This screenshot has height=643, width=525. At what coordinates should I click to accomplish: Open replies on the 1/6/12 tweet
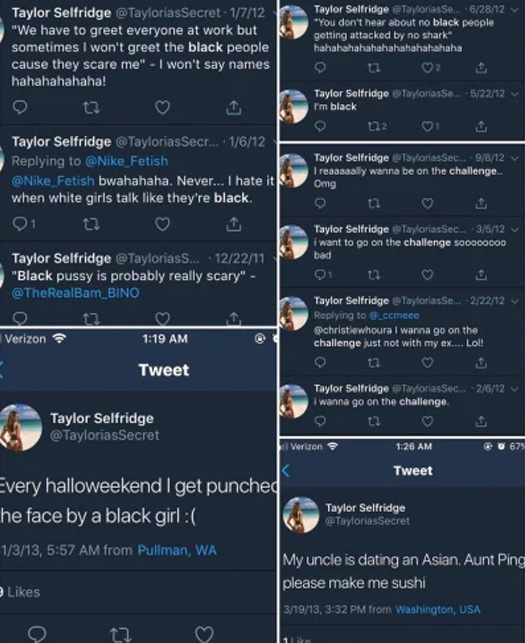click(x=20, y=224)
